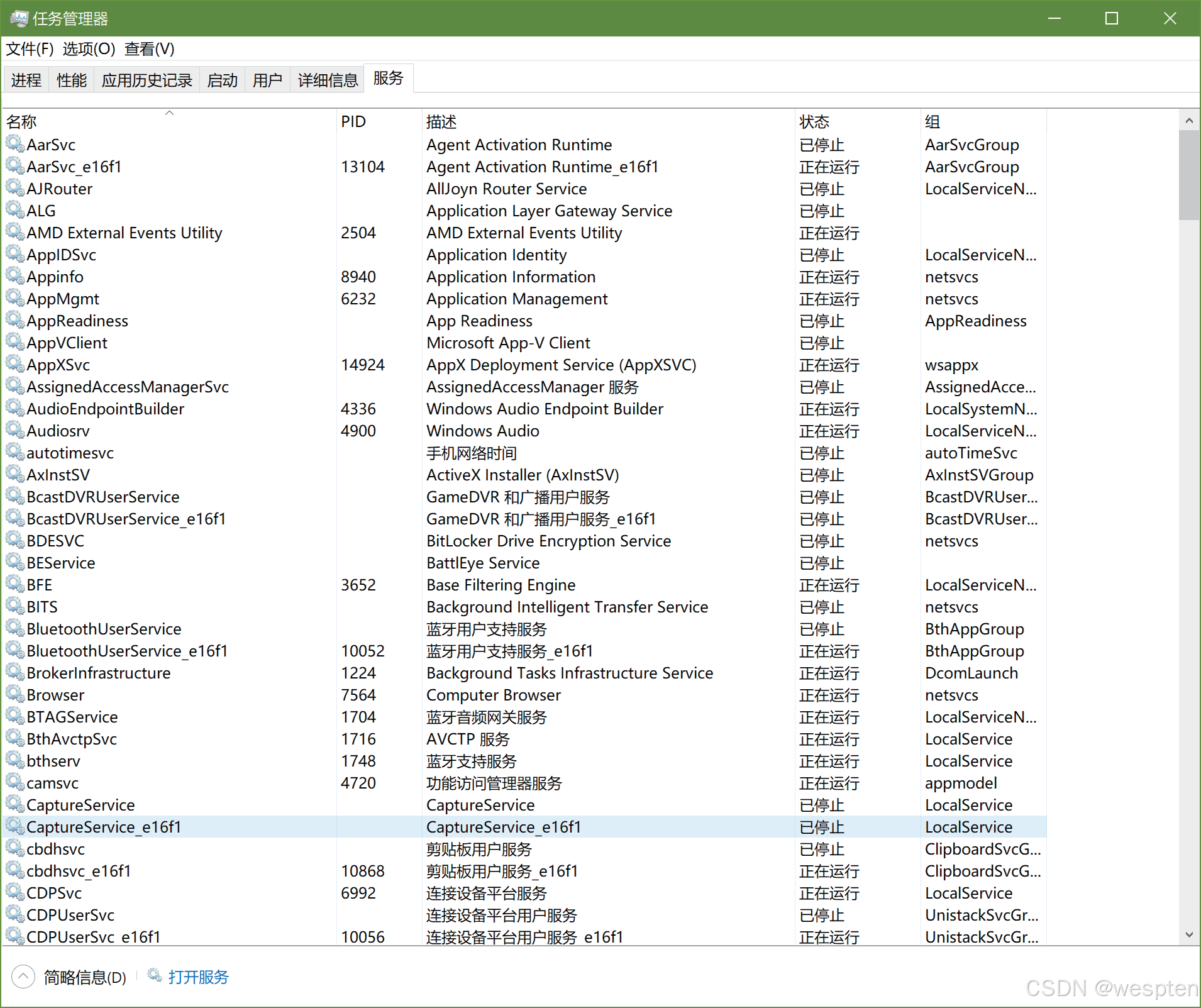Click the service icon for AppMgmt
Image resolution: width=1201 pixels, height=1008 pixels.
pyautogui.click(x=15, y=298)
